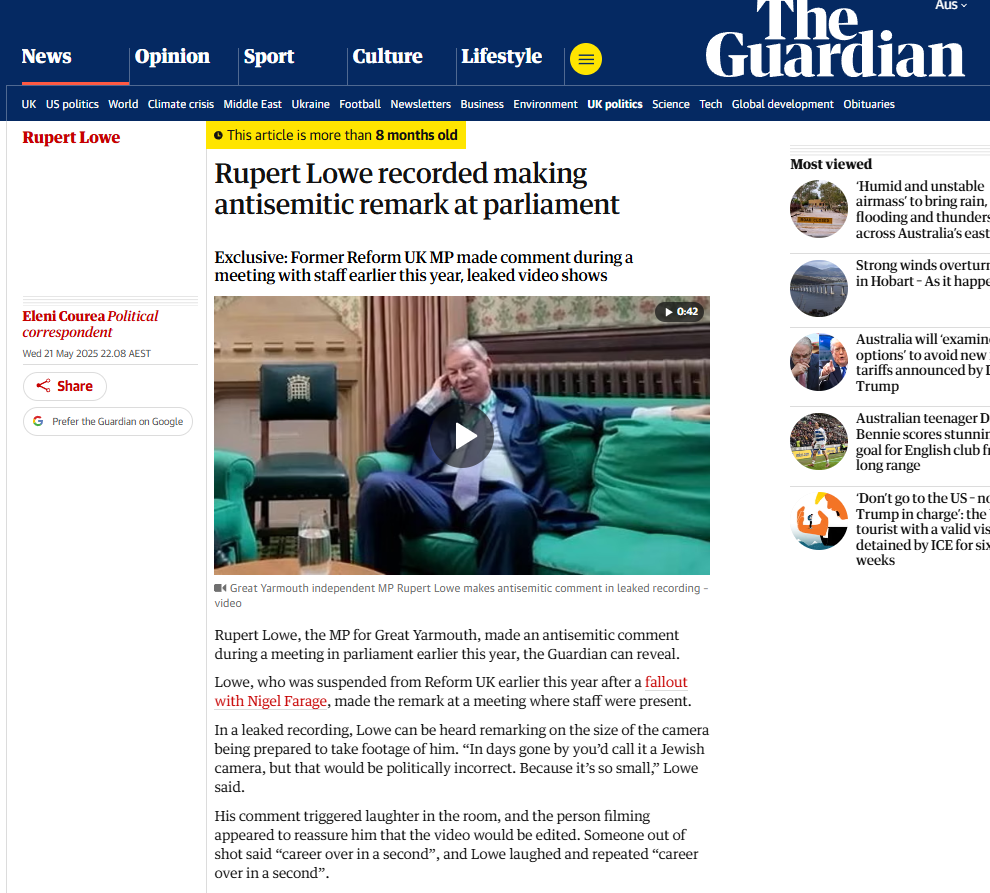The image size is (990, 893).
Task: Open Eleni Courea author page
Action: (63, 316)
